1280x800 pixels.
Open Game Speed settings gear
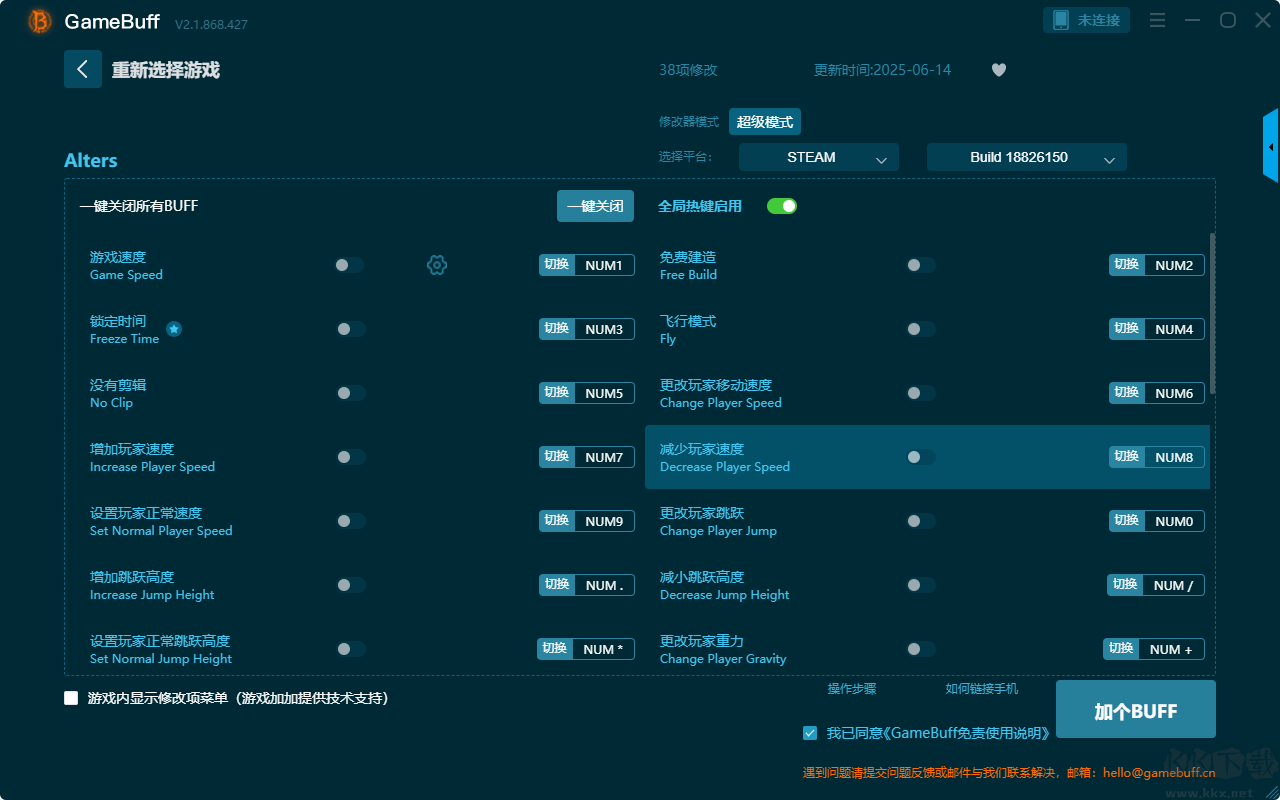click(437, 265)
